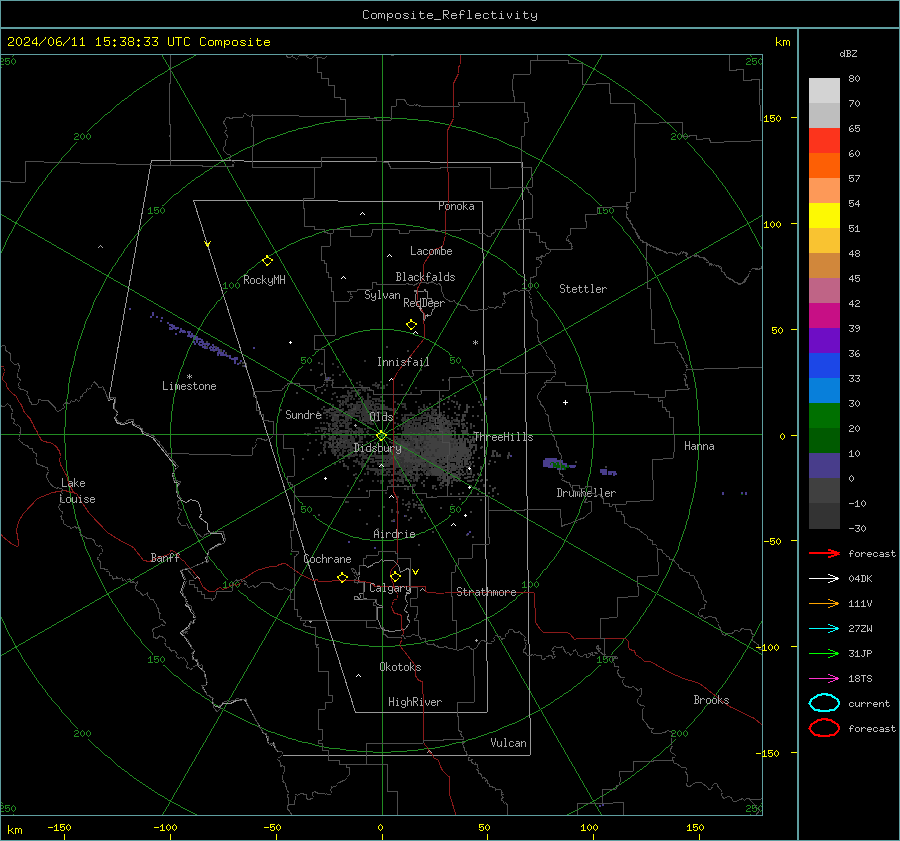Click the yellow diamond marker under Cochrane
Viewport: 900px width, 841px height.
tap(343, 577)
